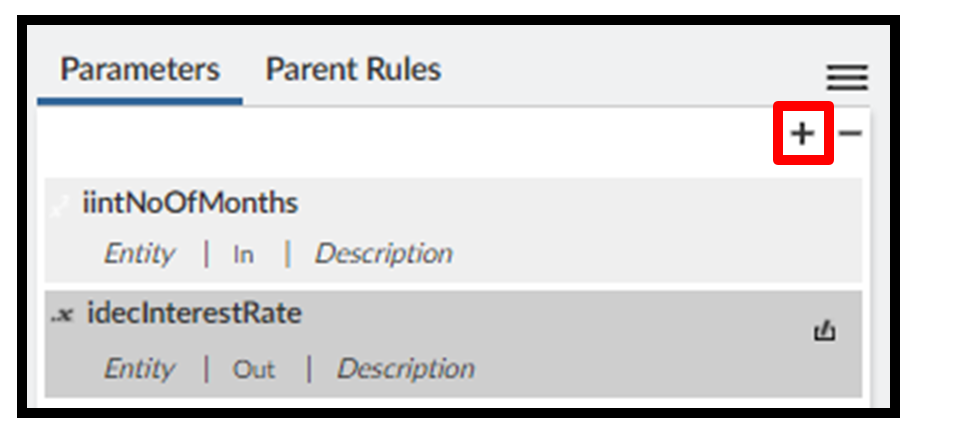Edit the Description field of iintNoOfMonths
The image size is (979, 421).
pyautogui.click(x=383, y=254)
